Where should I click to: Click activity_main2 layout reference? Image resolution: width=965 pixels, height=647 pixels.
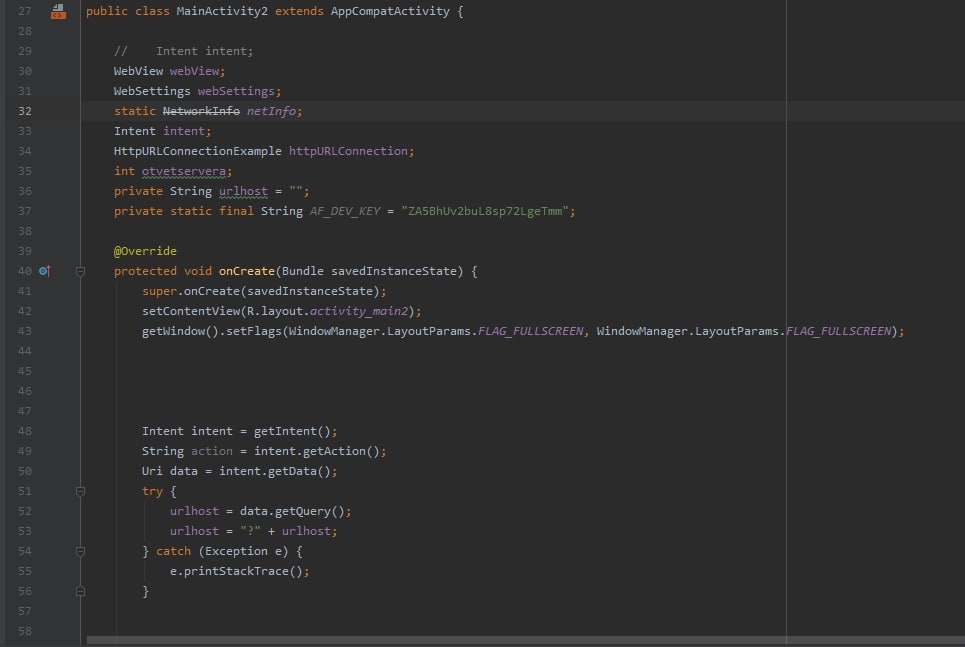[359, 311]
